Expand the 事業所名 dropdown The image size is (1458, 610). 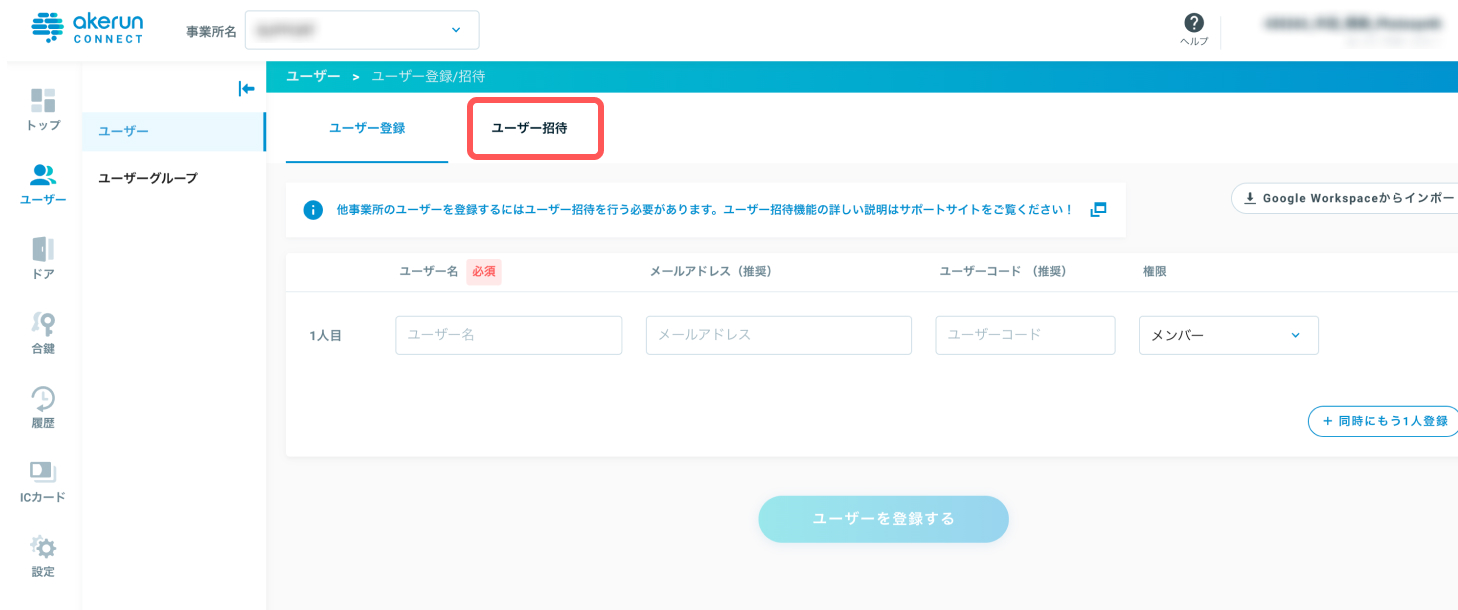point(361,30)
